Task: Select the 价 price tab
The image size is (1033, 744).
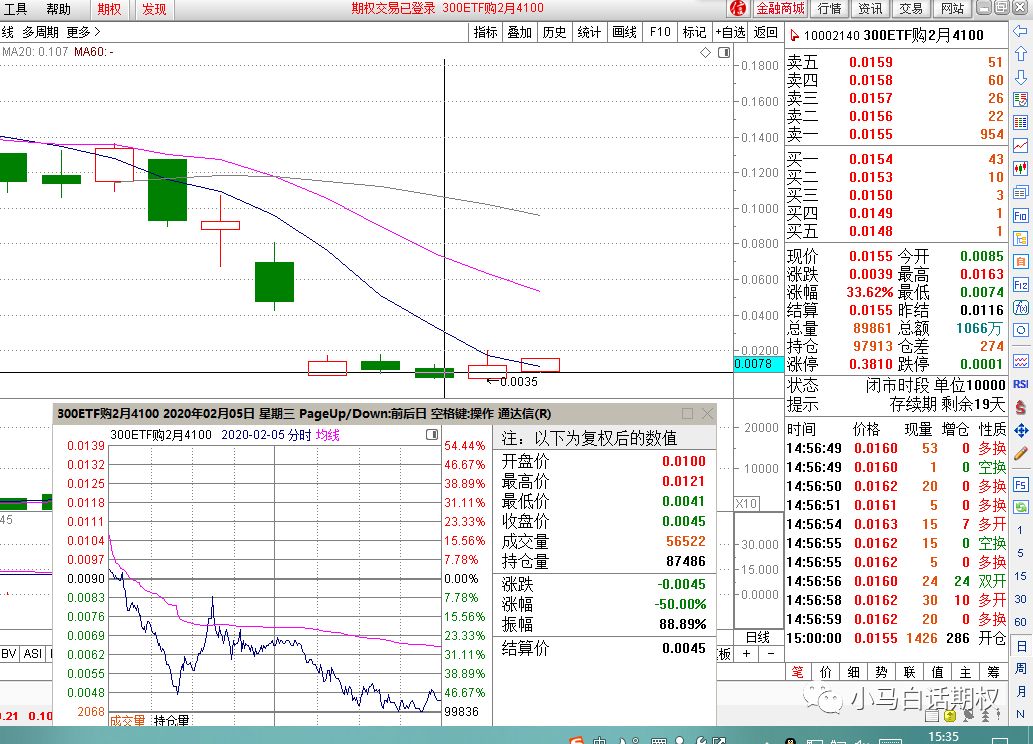Action: 825,672
